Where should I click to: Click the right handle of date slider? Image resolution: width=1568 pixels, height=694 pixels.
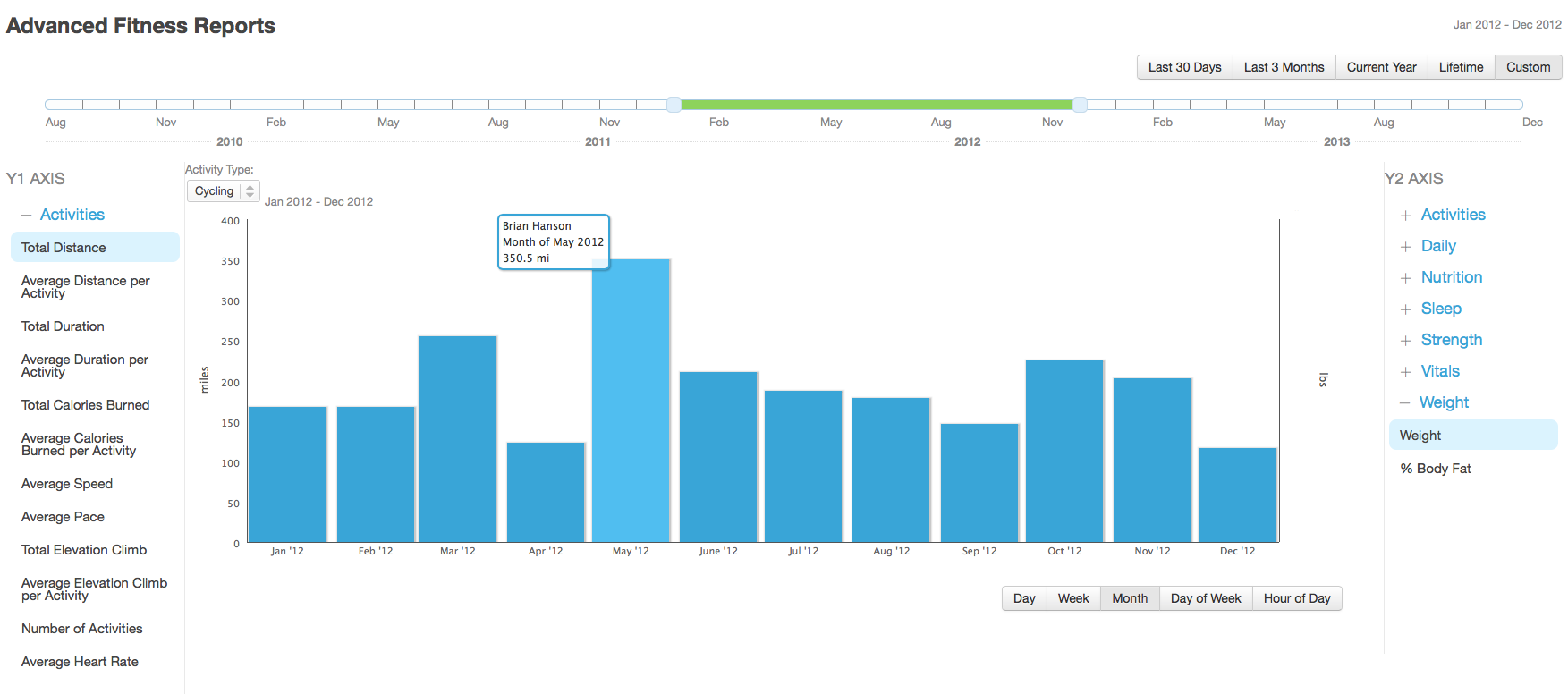point(1080,105)
